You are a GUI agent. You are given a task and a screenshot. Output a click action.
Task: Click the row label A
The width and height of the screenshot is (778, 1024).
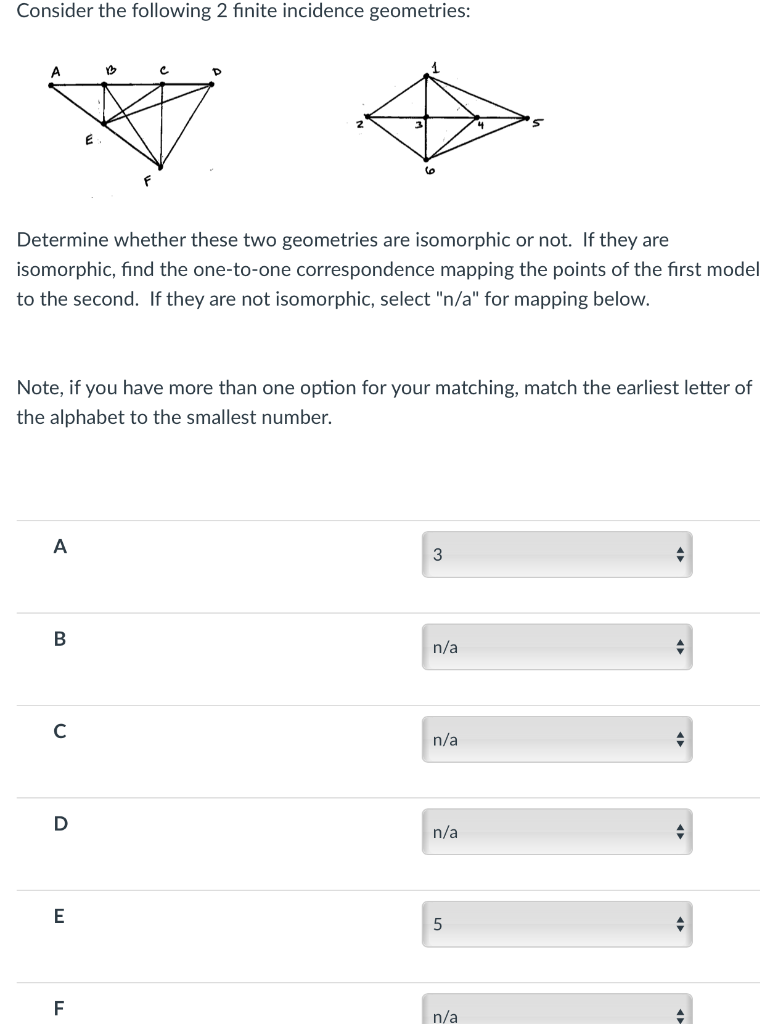pyautogui.click(x=60, y=547)
